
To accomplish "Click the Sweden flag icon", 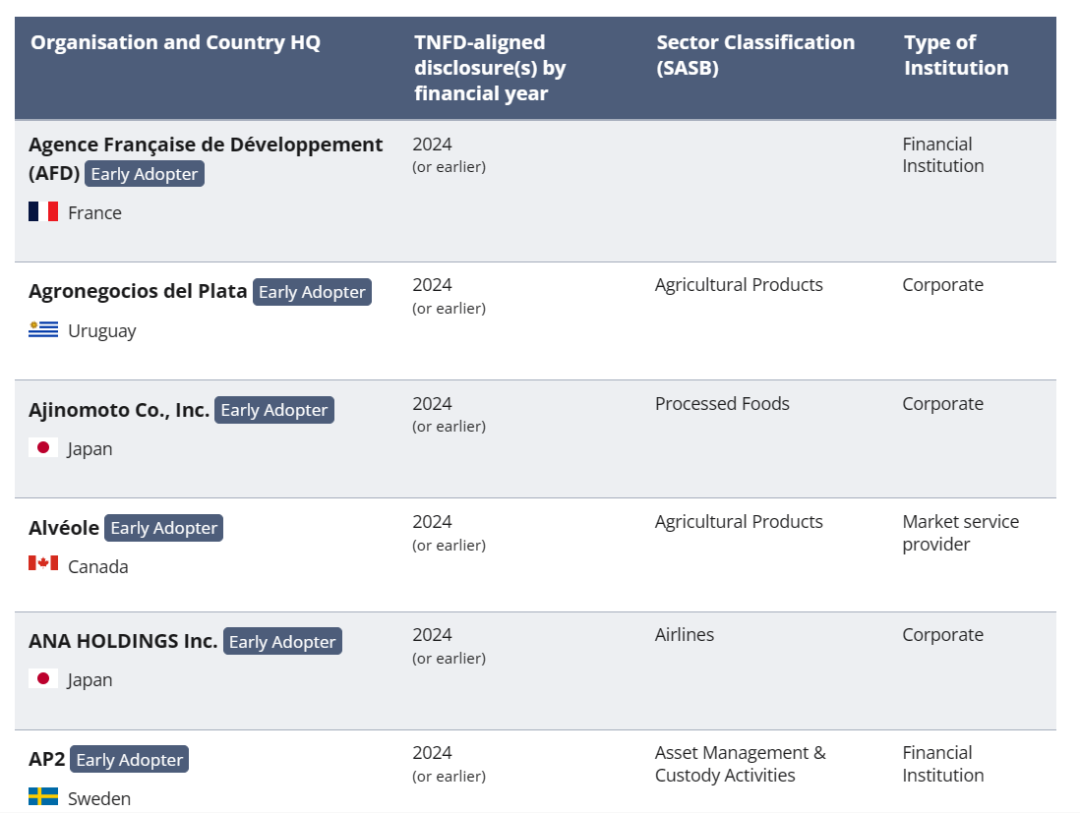I will [43, 797].
